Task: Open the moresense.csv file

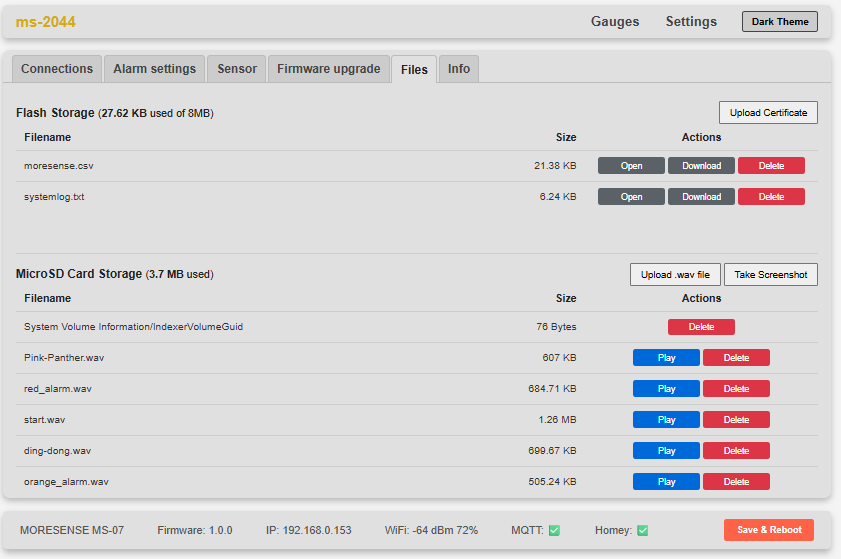Action: coord(631,166)
